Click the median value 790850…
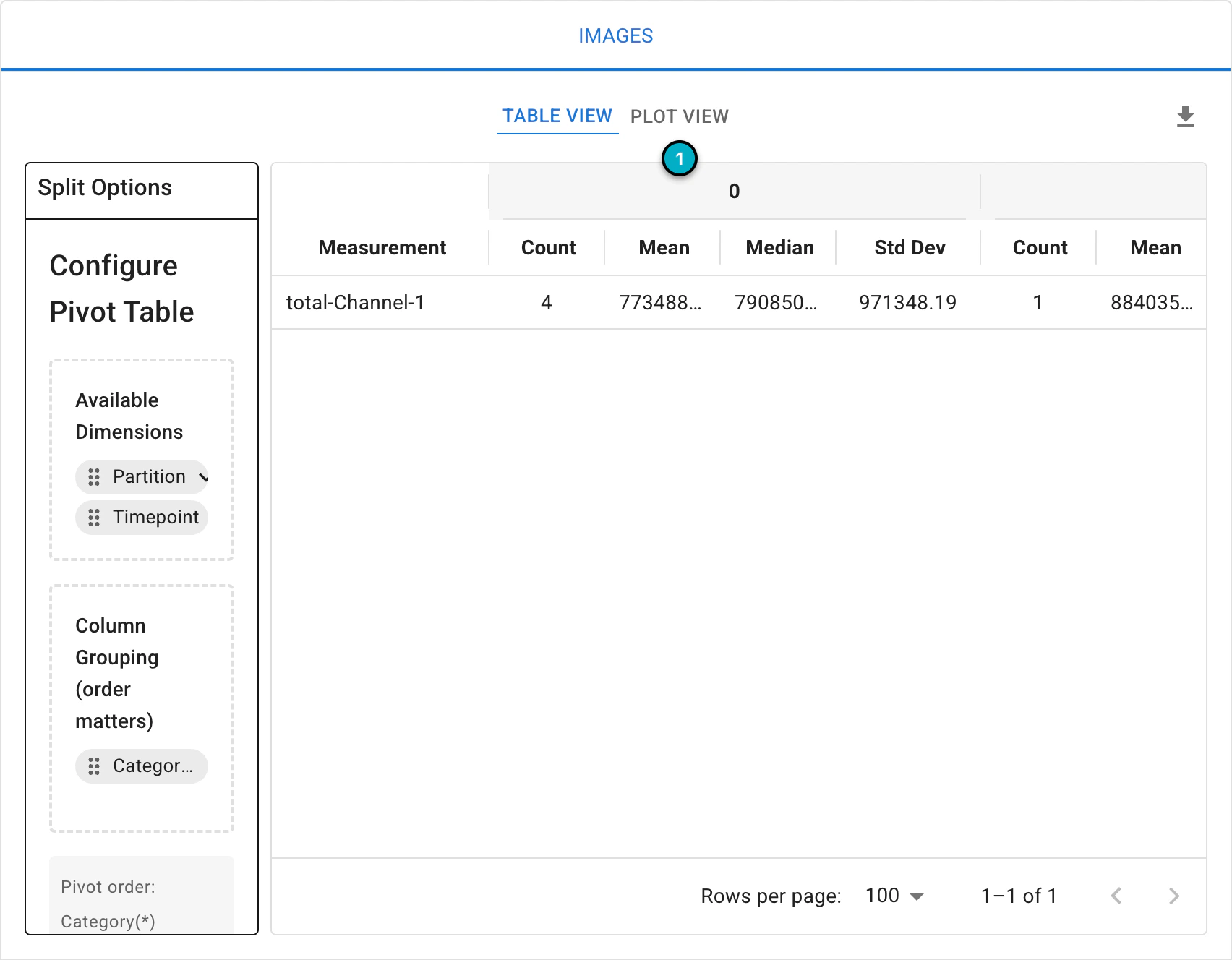The height and width of the screenshot is (960, 1232). click(x=776, y=303)
